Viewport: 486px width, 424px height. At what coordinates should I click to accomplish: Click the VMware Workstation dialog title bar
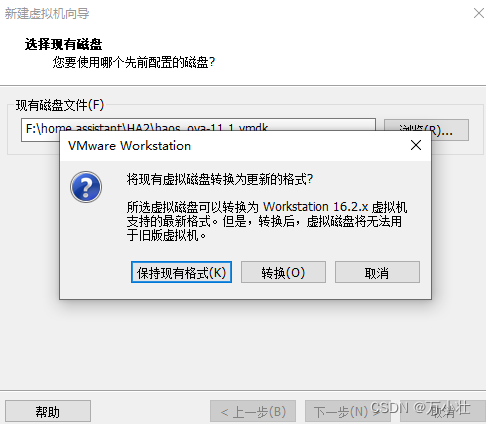click(x=233, y=146)
